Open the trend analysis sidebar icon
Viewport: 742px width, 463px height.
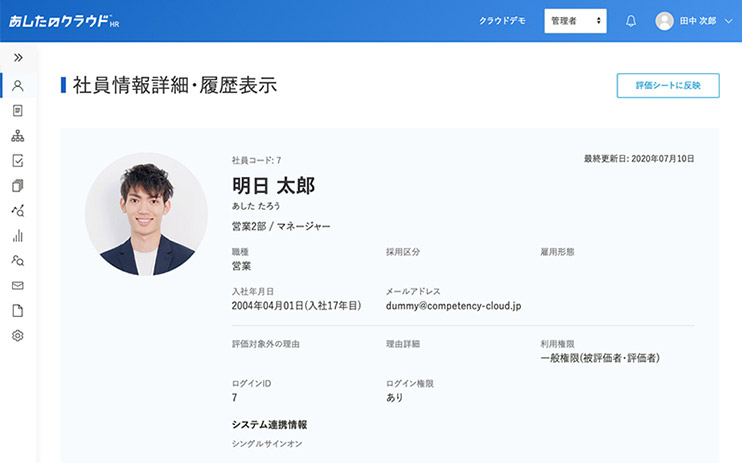(18, 211)
